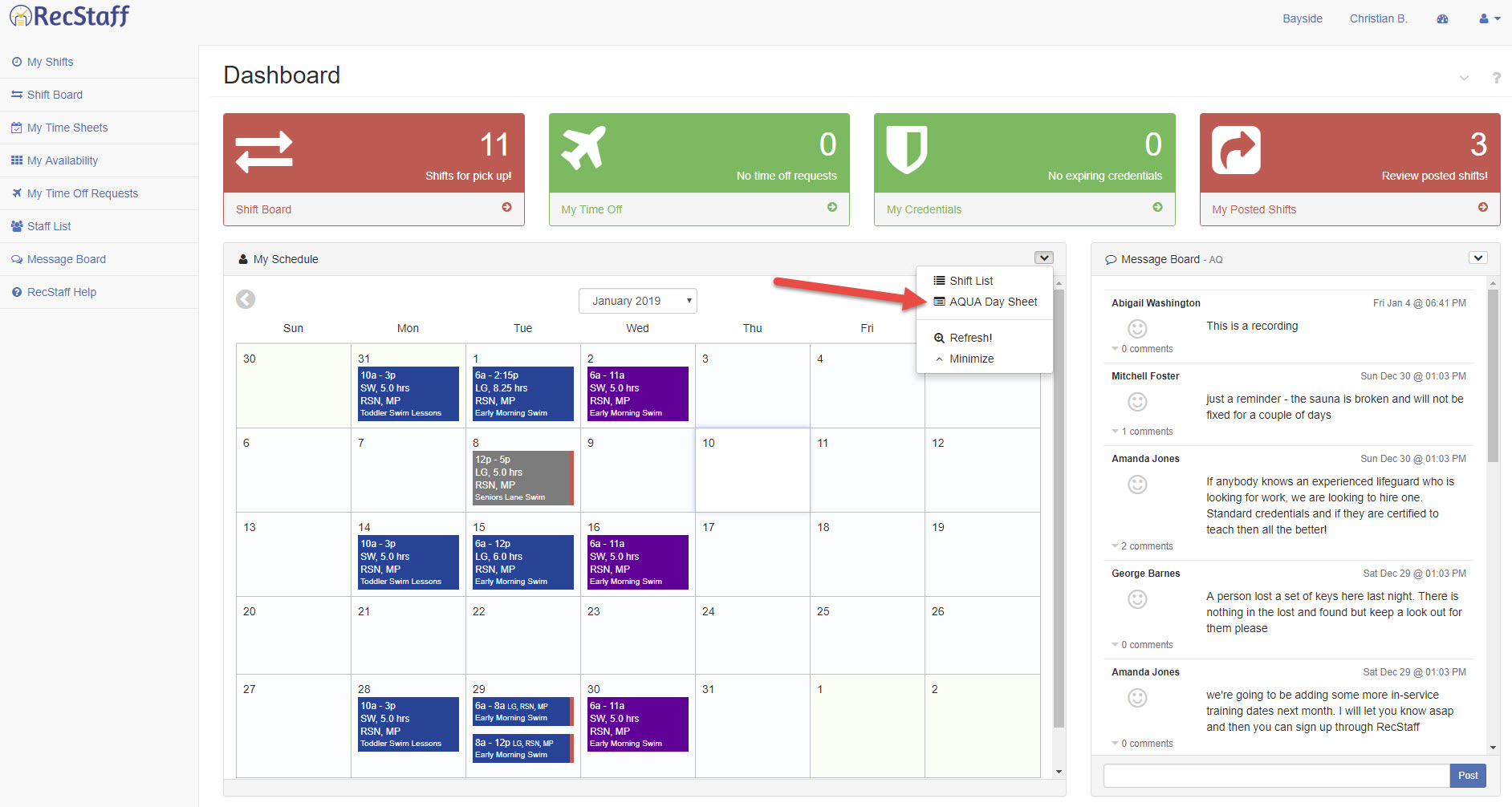Click the My Credentials card link
Image resolution: width=1512 pixels, height=807 pixels.
coord(924,209)
